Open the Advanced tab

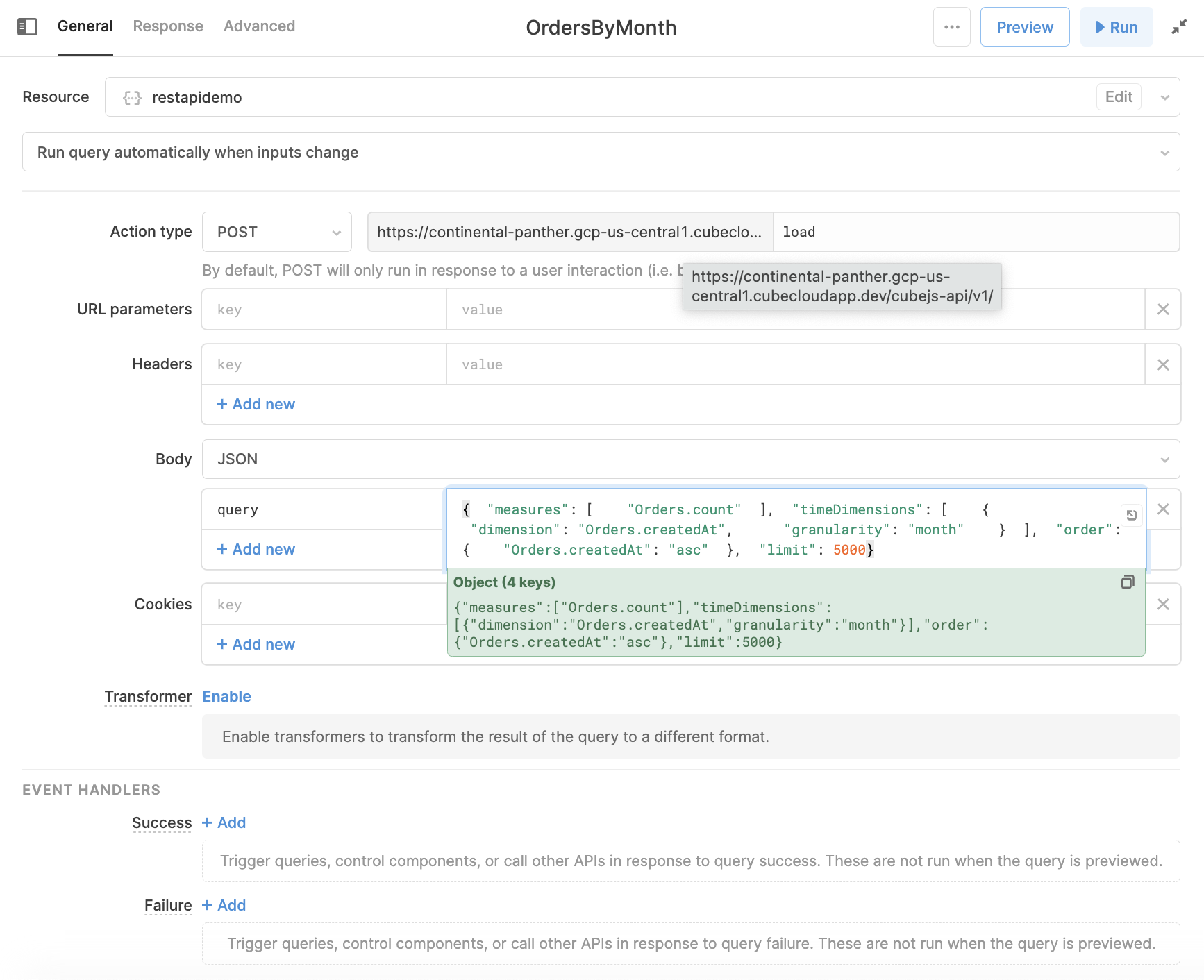tap(259, 26)
